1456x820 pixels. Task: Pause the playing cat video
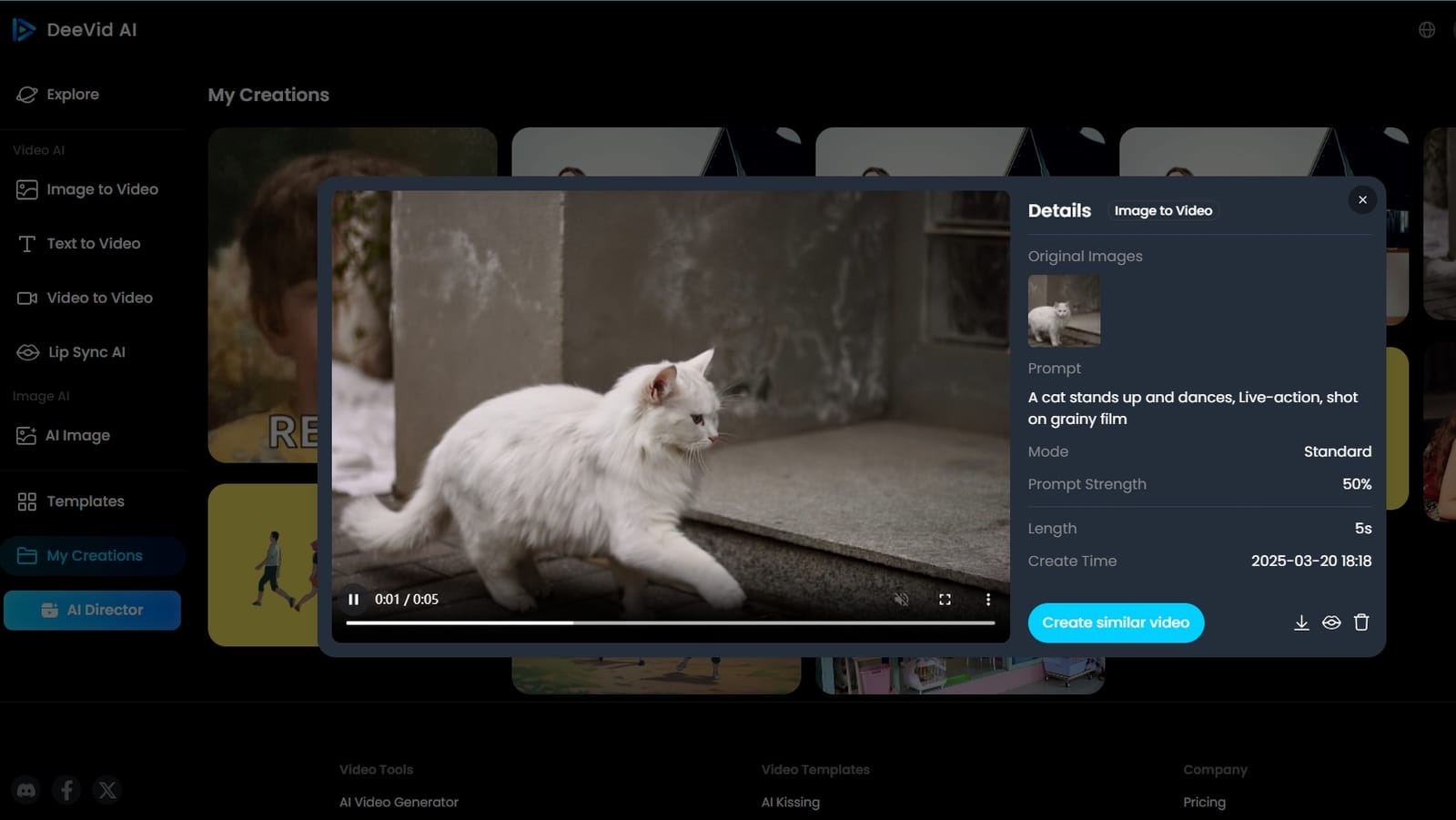pyautogui.click(x=353, y=599)
